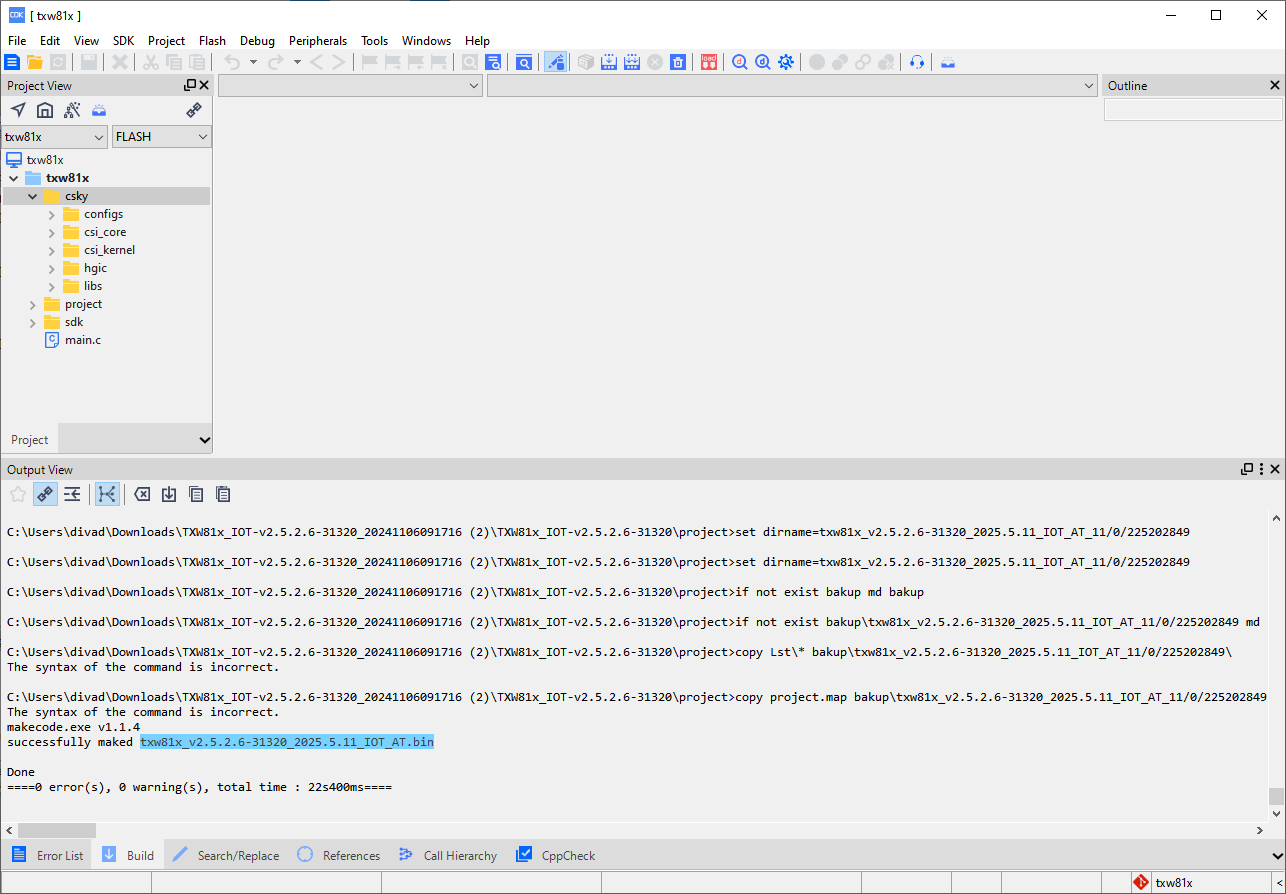Close the Outline panel

(1274, 86)
